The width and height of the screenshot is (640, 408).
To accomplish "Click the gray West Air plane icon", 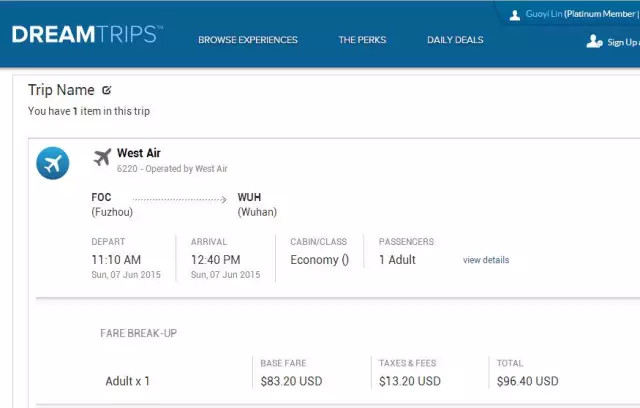I will click(x=102, y=157).
